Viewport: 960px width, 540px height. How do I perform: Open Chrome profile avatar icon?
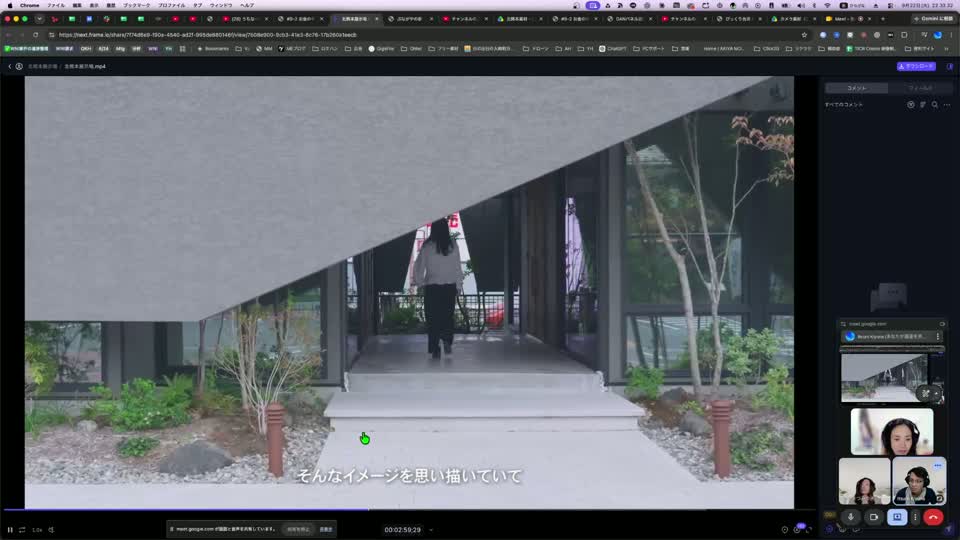pos(938,35)
